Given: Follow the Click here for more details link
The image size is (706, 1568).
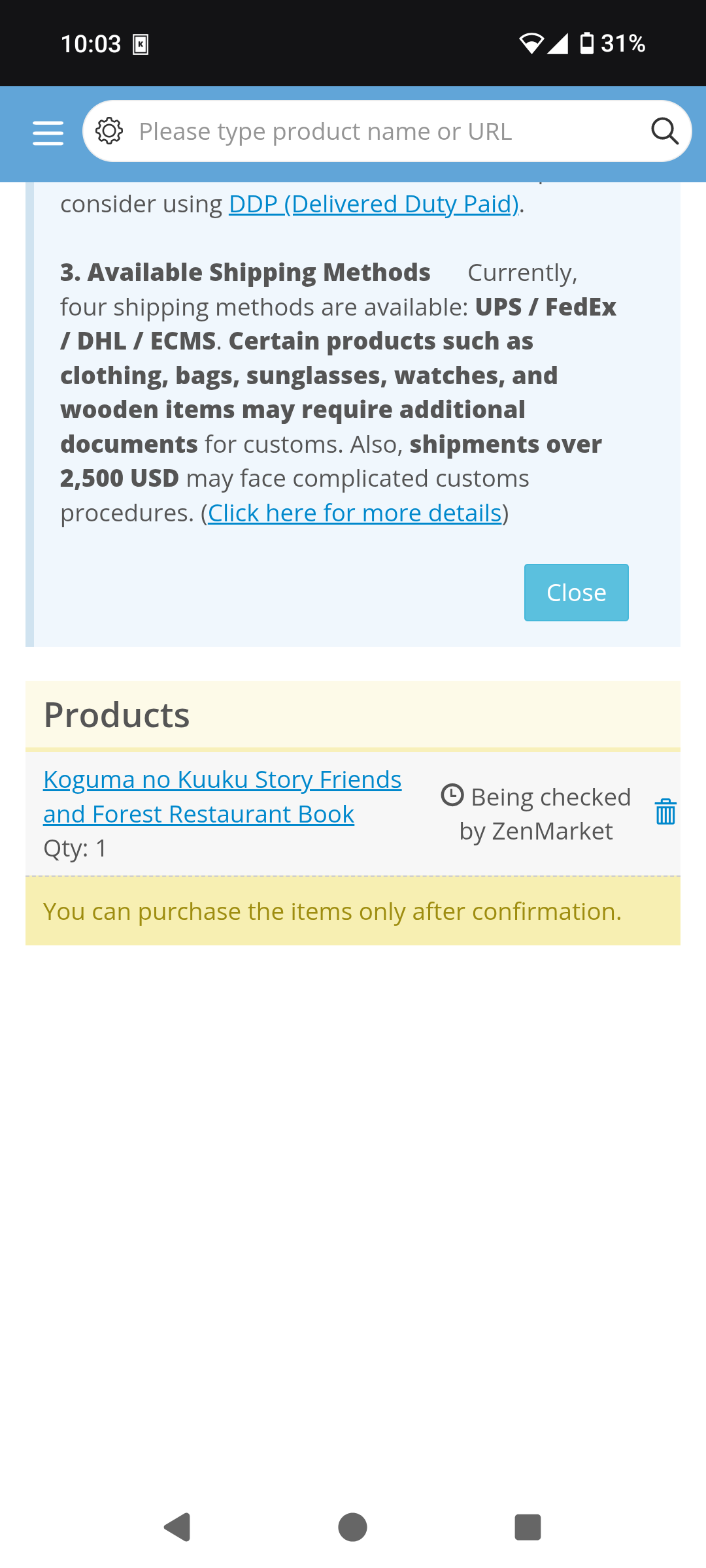Looking at the screenshot, I should 354,513.
